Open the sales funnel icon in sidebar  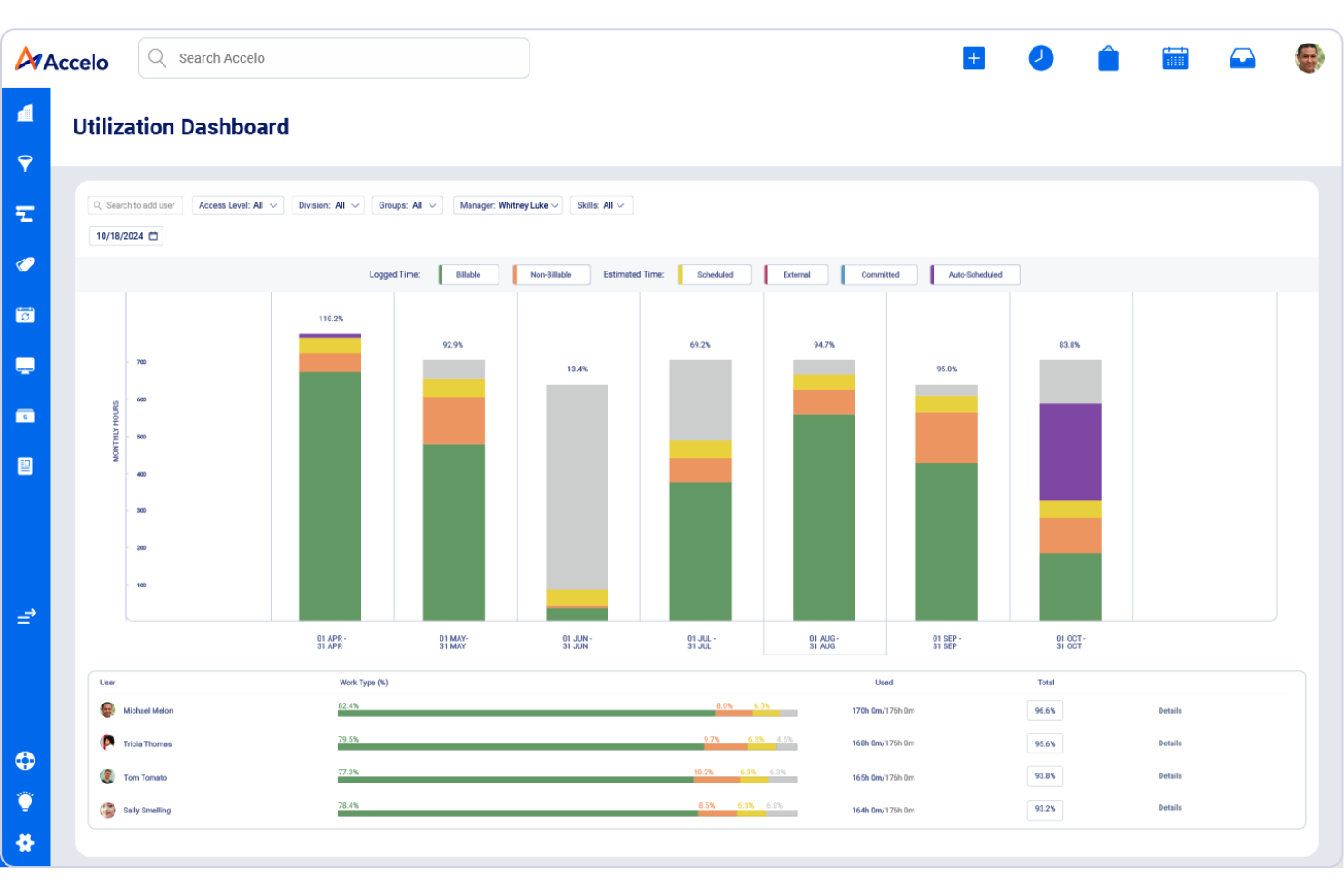25,163
